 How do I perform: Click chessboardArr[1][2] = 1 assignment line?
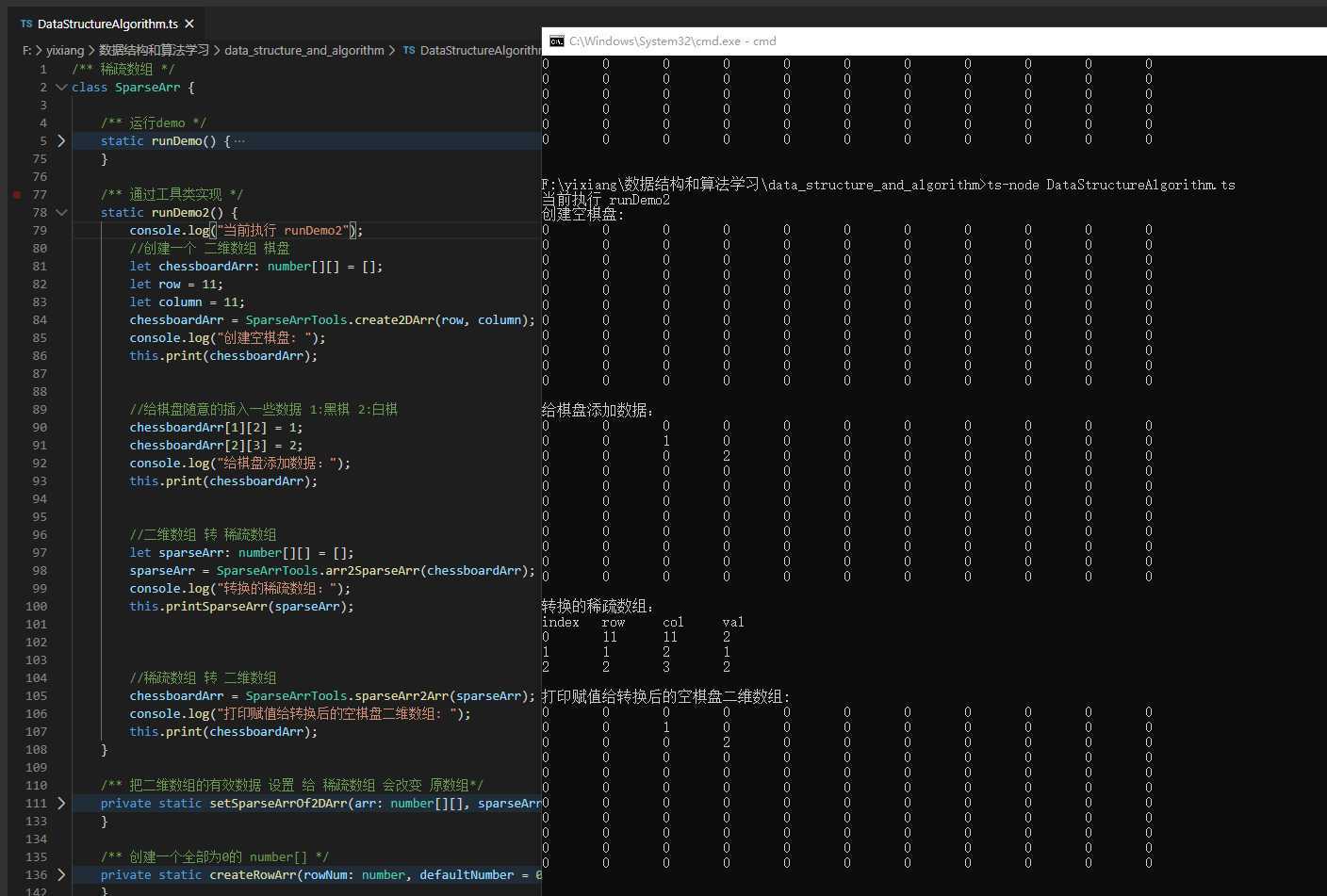click(216, 427)
